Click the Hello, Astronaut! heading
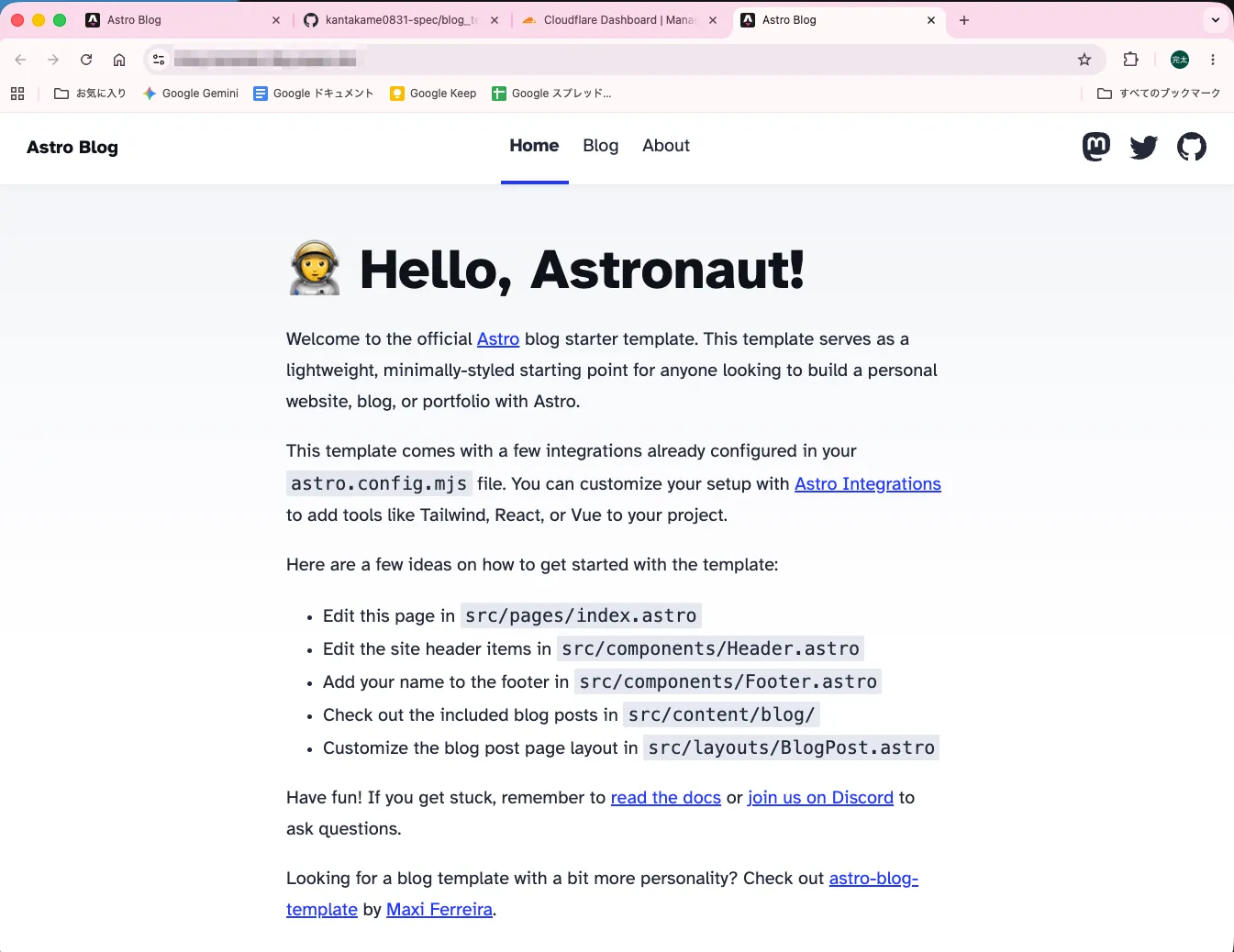Screen dimensions: 1234x952 click(582, 270)
